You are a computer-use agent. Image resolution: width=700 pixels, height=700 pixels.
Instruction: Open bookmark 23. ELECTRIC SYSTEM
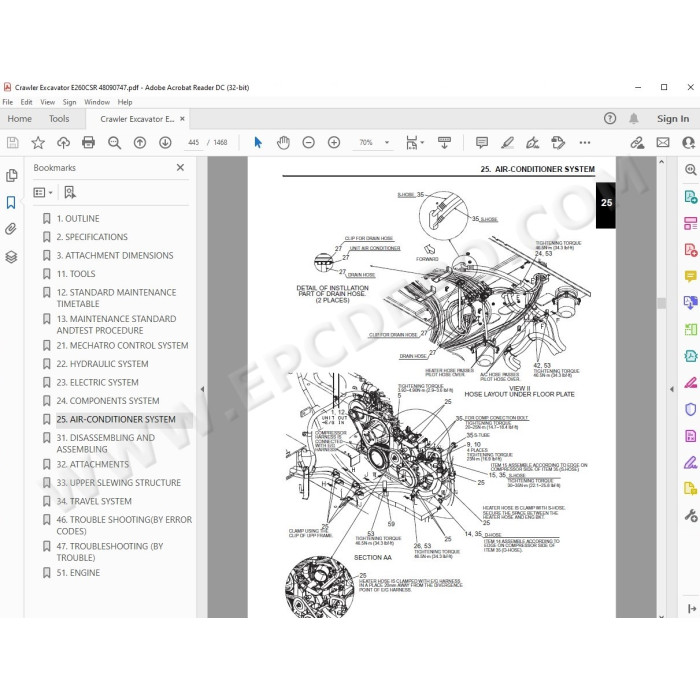(x=97, y=383)
